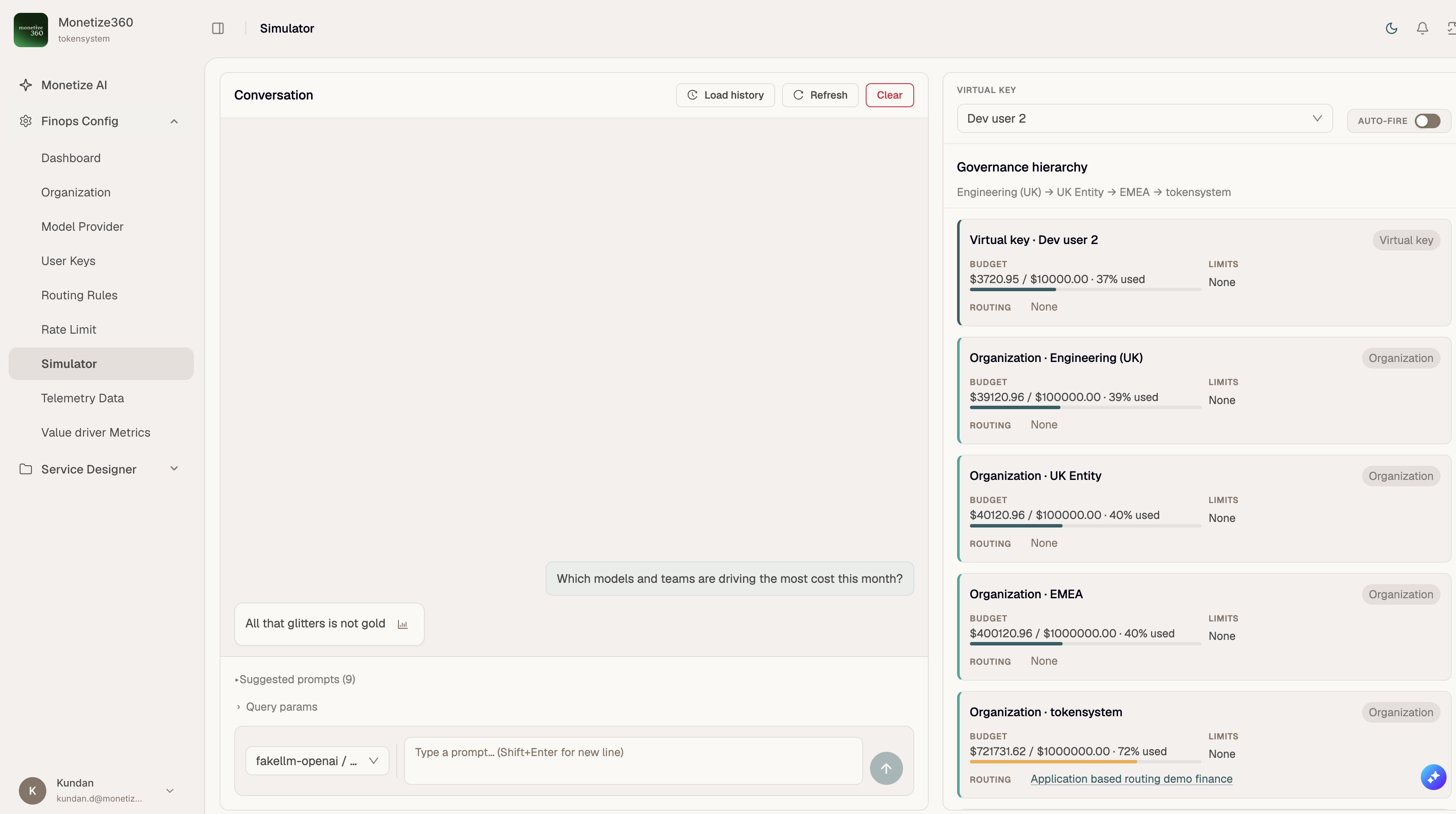This screenshot has width=1456, height=814.
Task: Clear the conversation
Action: 889,95
